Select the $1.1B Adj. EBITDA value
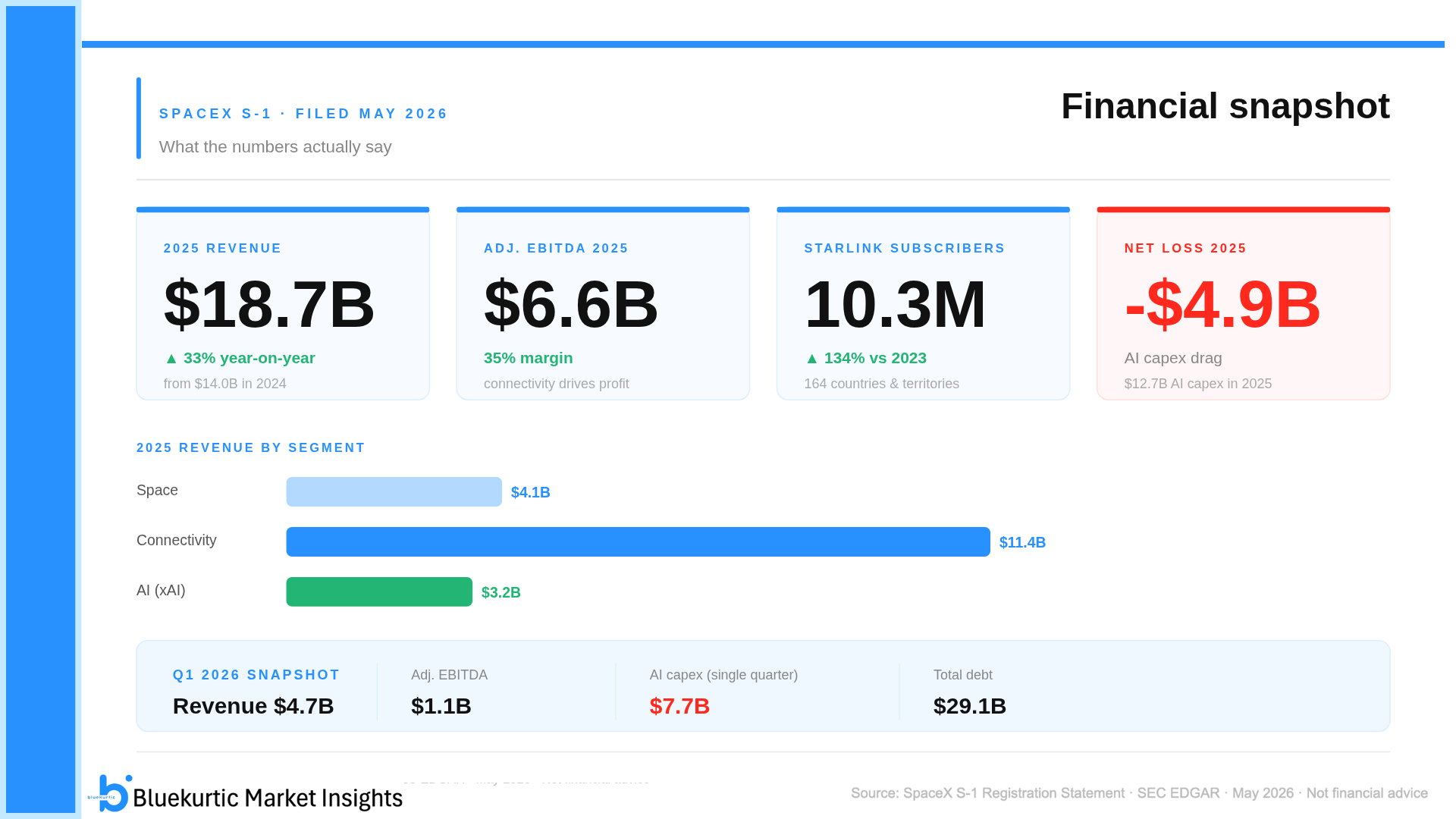The image size is (1456, 819). [x=441, y=706]
